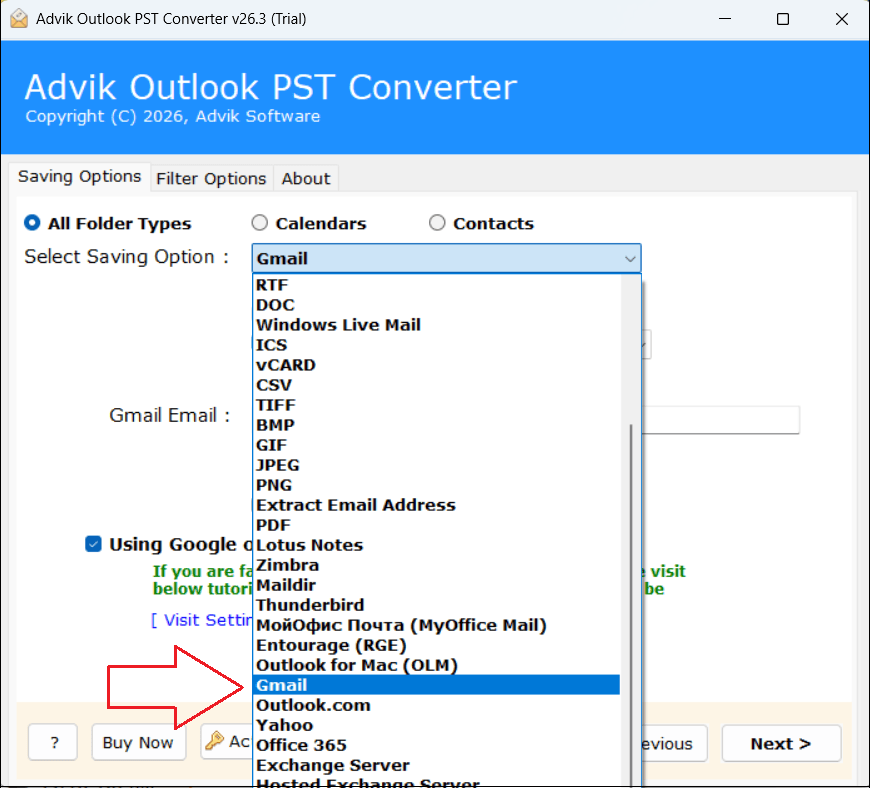This screenshot has width=870, height=788.
Task: Click the question mark help button
Action: pos(53,742)
